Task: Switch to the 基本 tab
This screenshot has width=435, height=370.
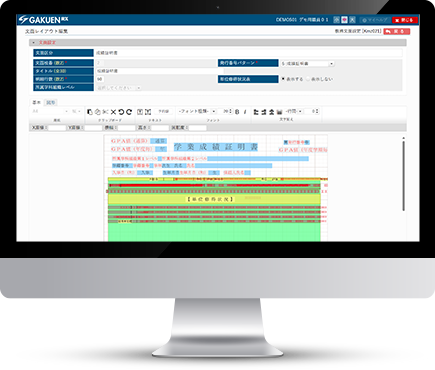Action: click(36, 102)
